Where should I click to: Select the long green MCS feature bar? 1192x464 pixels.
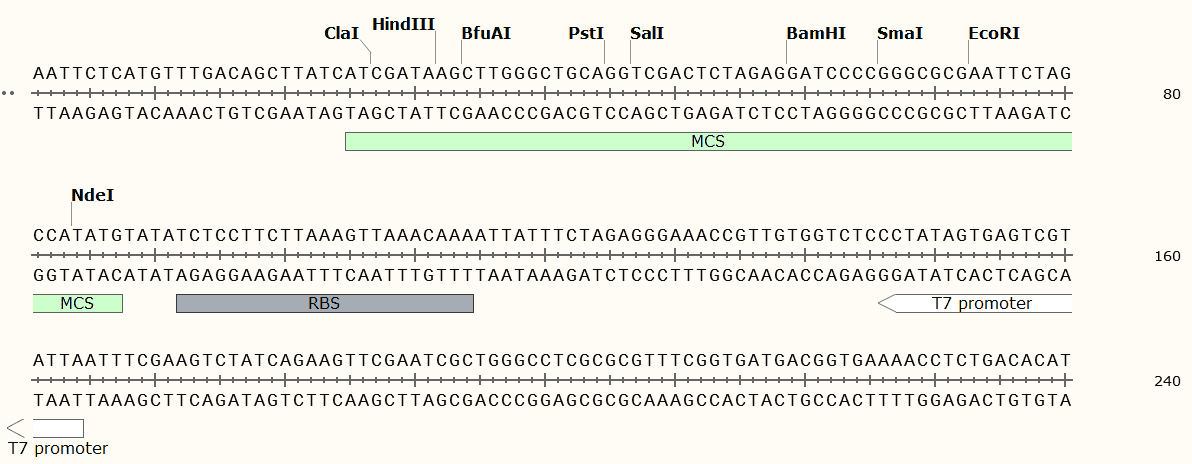click(708, 142)
